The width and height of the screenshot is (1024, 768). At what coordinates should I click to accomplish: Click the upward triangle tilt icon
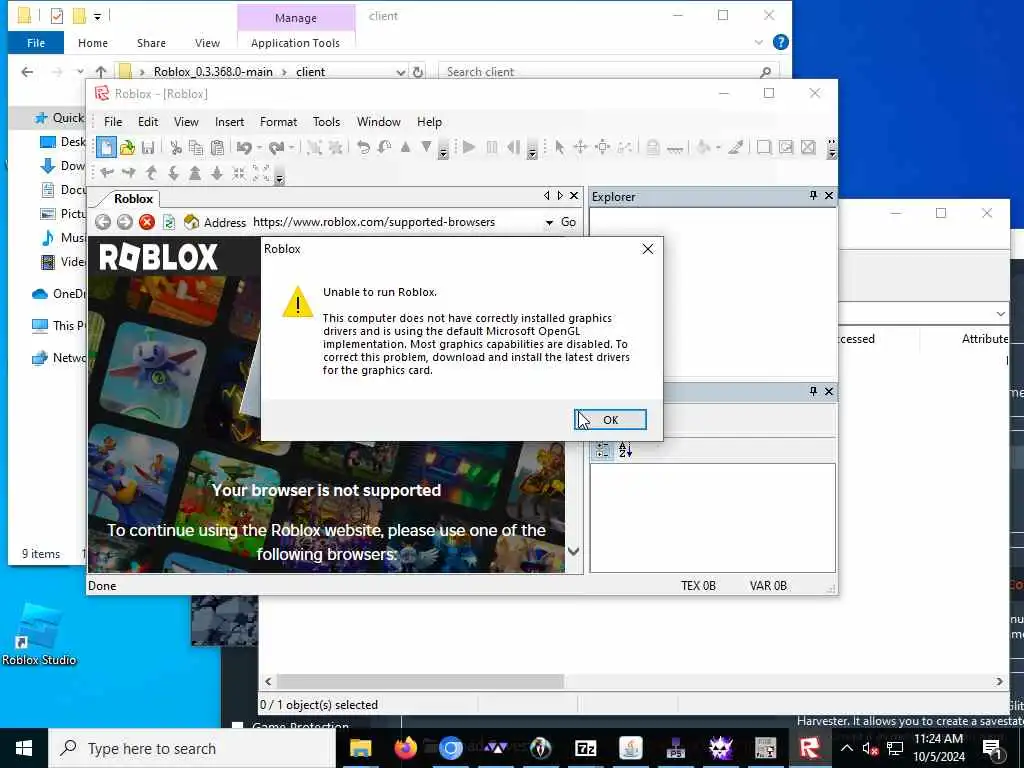[406, 147]
